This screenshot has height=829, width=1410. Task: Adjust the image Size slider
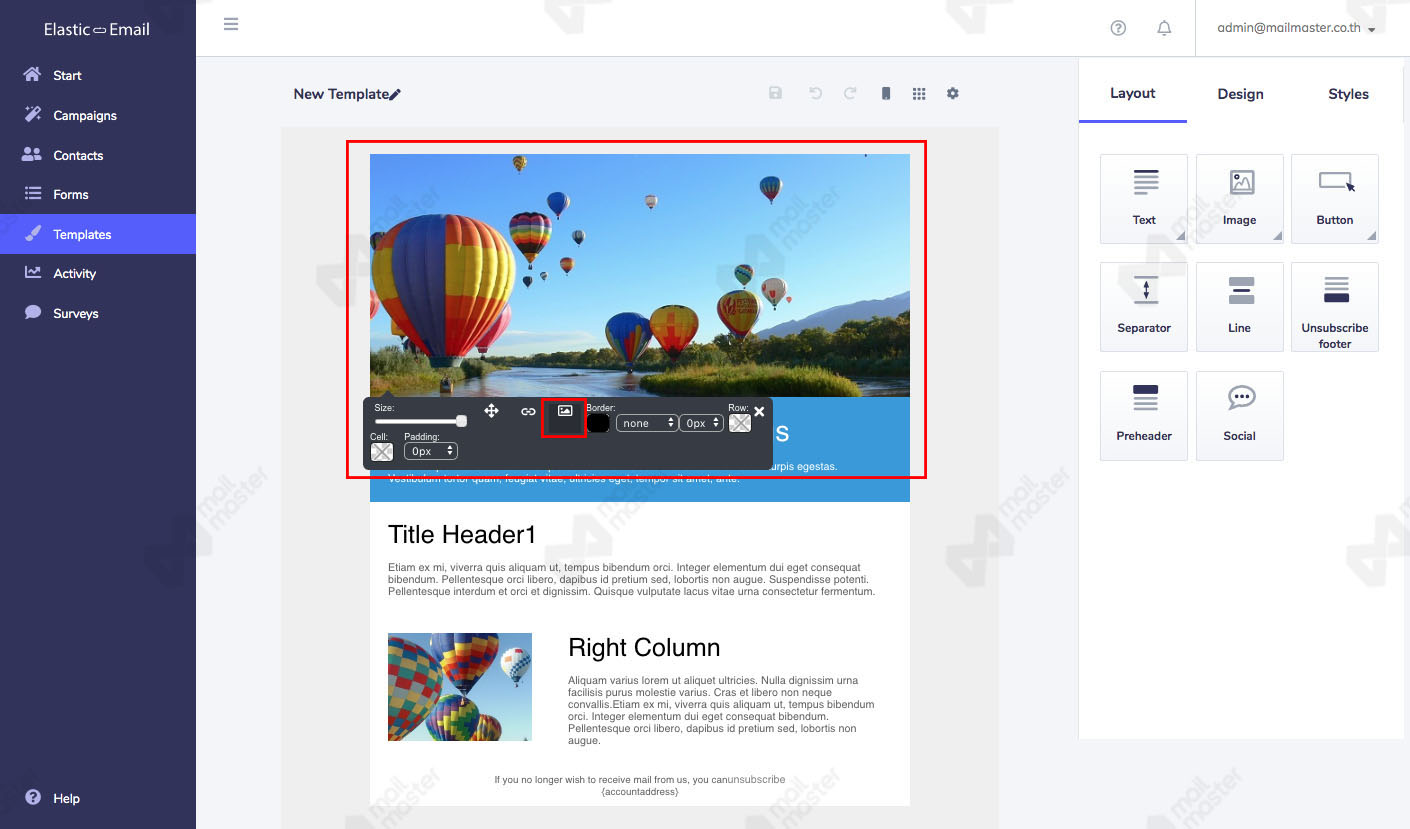tap(420, 422)
